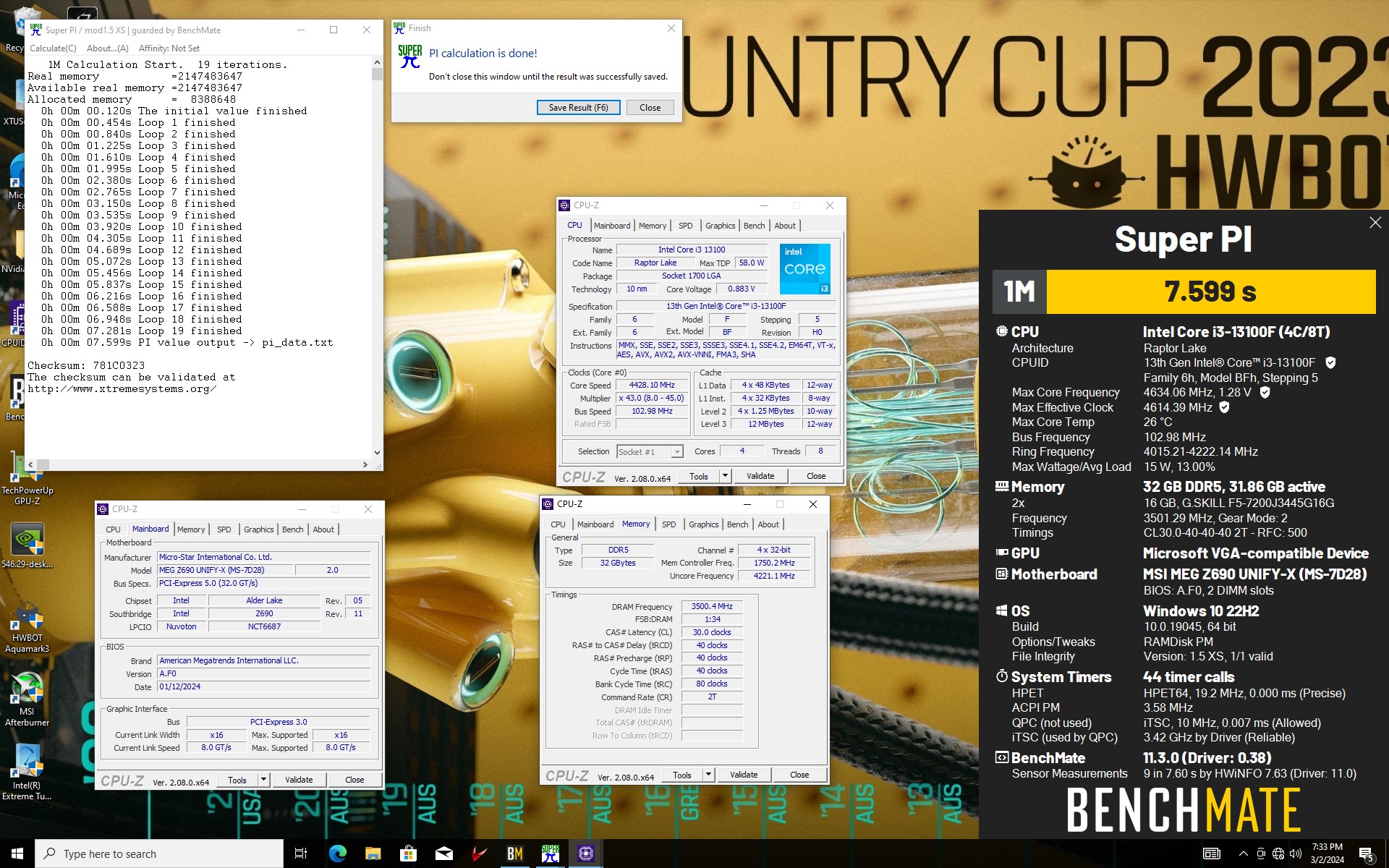Click Core Speed value 4428.10 MHz
The width and height of the screenshot is (1389, 868).
(x=652, y=386)
